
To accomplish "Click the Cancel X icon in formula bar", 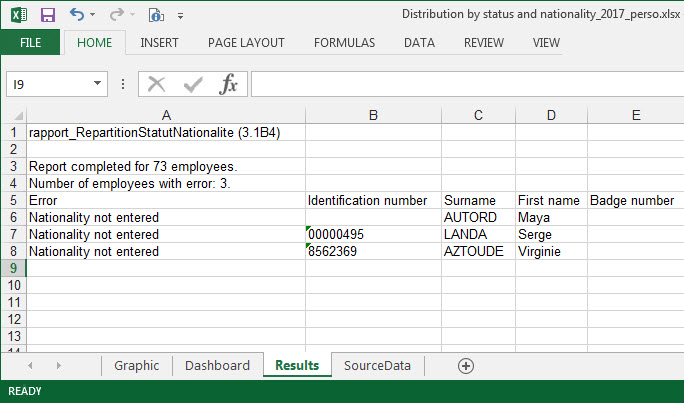I will 156,84.
